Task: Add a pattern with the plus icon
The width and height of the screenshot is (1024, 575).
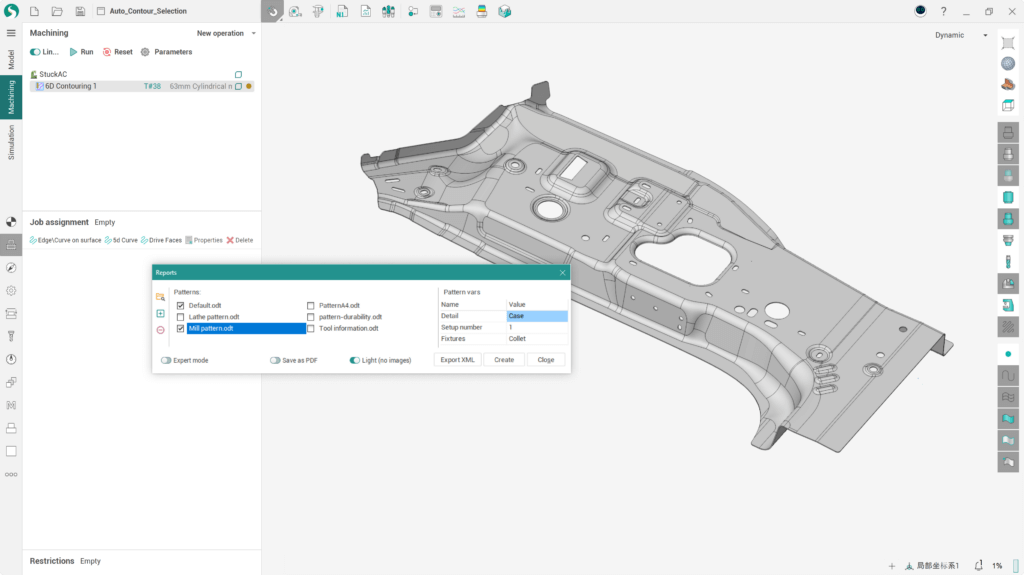Action: click(160, 314)
